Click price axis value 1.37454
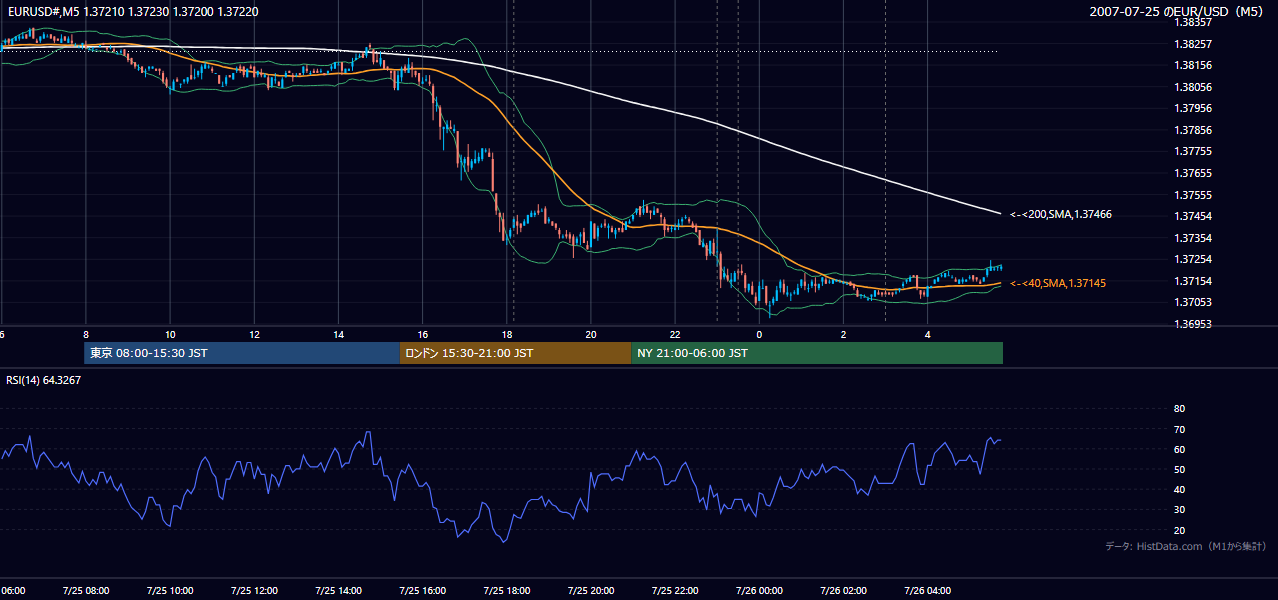 click(x=1193, y=216)
